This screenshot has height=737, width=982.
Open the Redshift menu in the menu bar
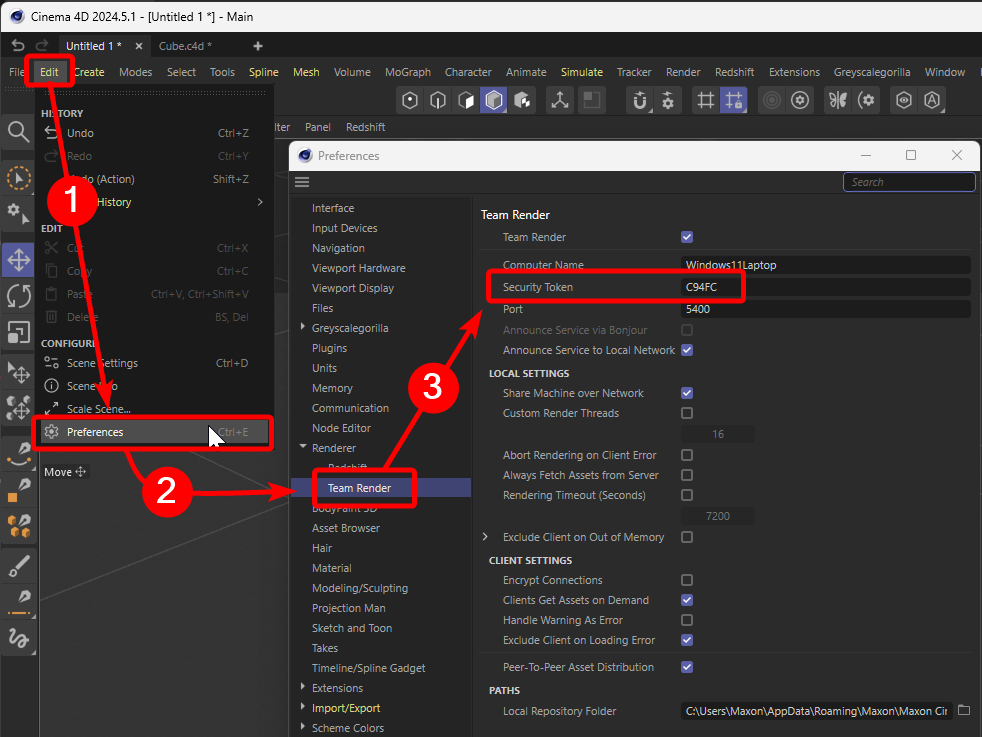click(734, 72)
